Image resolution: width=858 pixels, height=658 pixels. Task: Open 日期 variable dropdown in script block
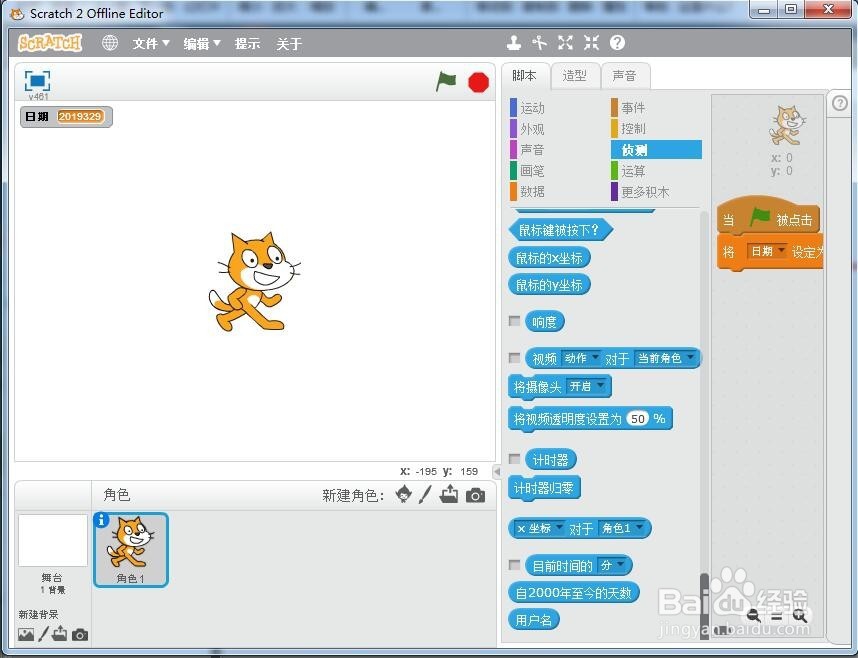pyautogui.click(x=767, y=251)
